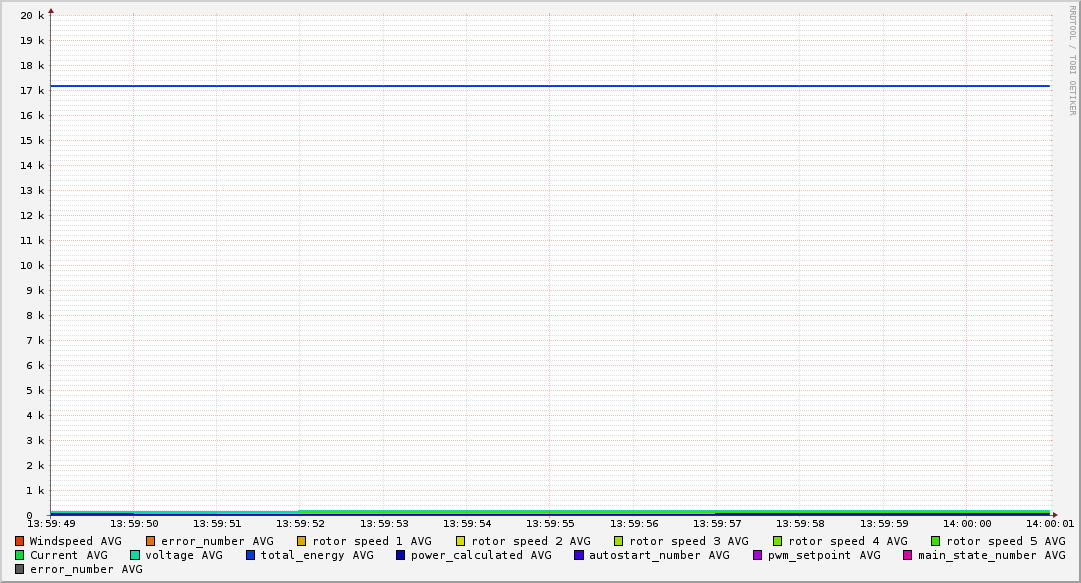
Task: Click the rotor speed 1 AVG swatch
Action: pyautogui.click(x=303, y=541)
